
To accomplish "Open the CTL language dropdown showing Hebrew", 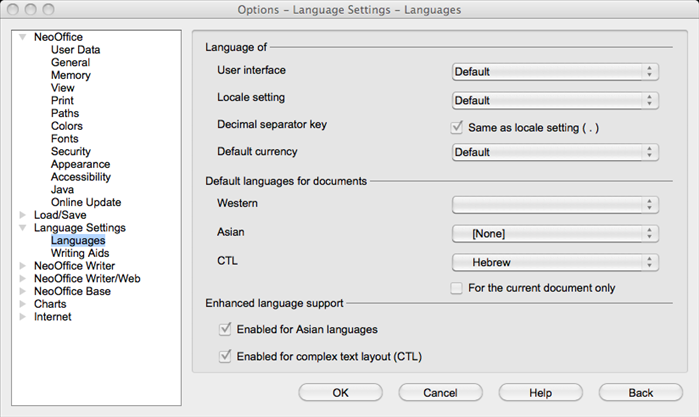I will click(555, 263).
